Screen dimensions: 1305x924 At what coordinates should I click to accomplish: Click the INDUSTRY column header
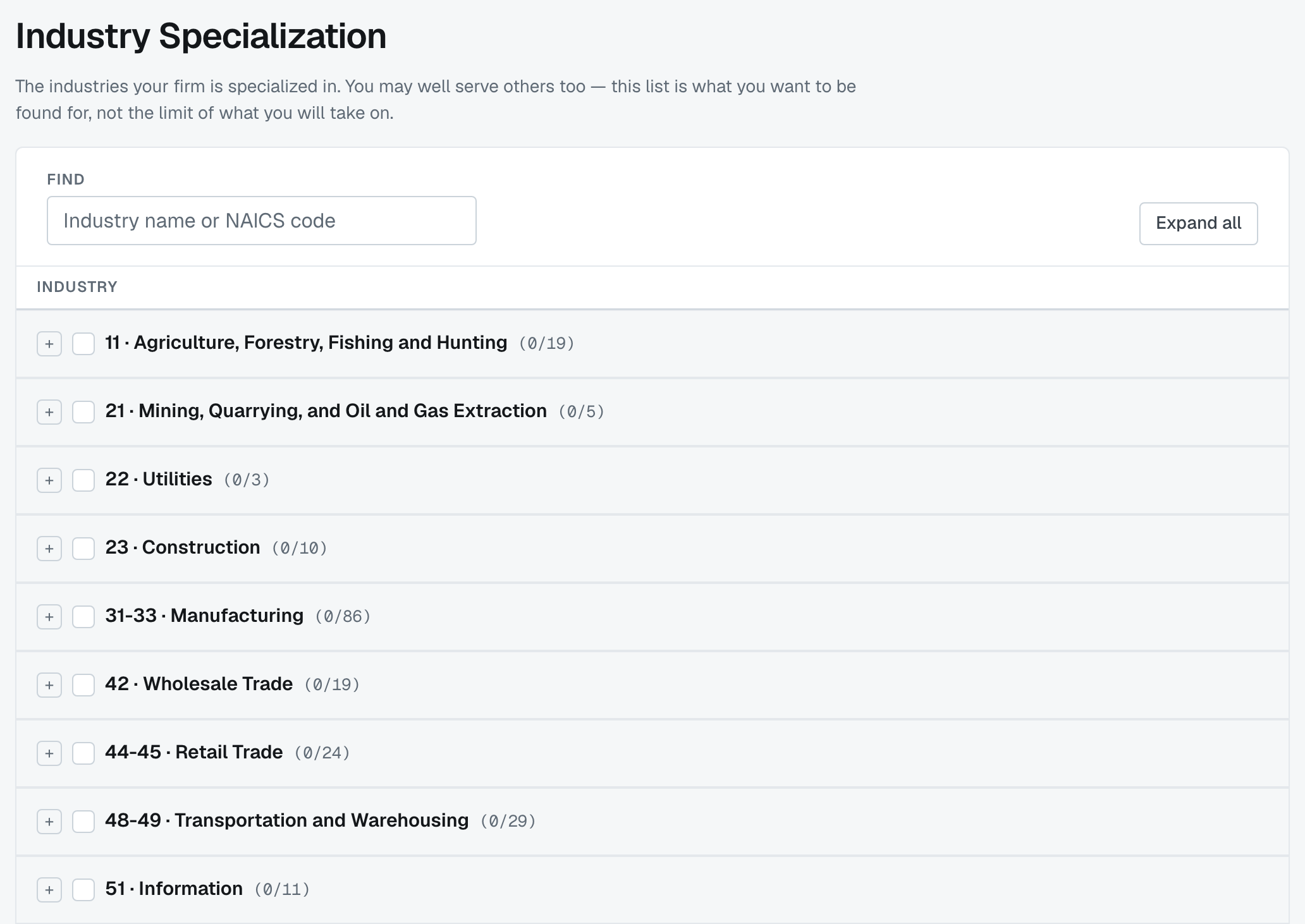pyautogui.click(x=77, y=287)
